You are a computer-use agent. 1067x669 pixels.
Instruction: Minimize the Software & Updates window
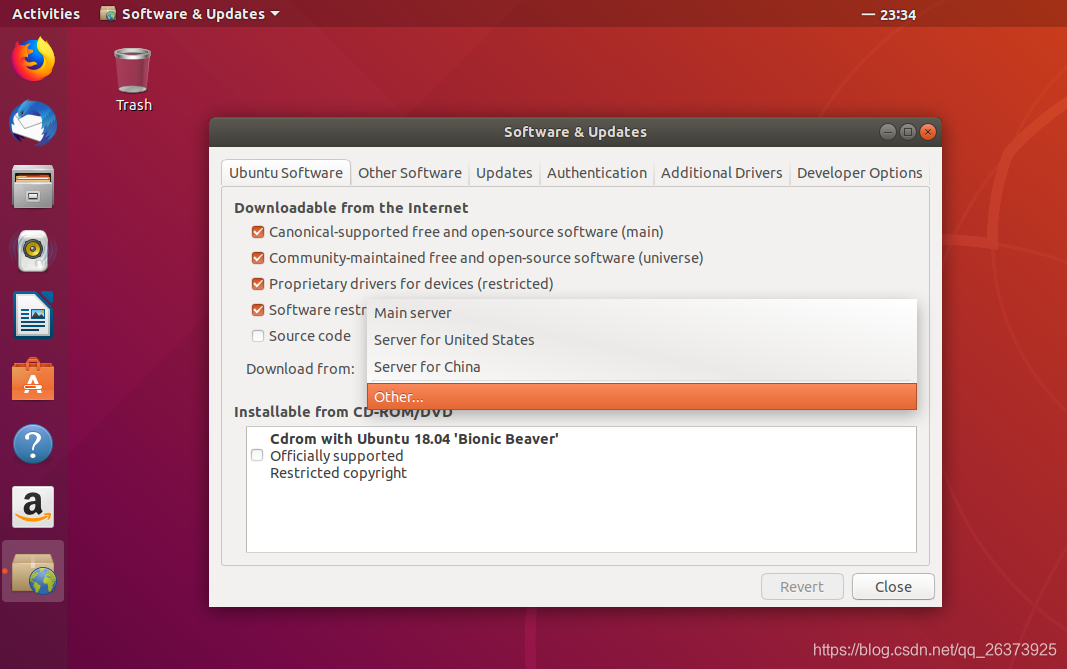[x=887, y=132]
